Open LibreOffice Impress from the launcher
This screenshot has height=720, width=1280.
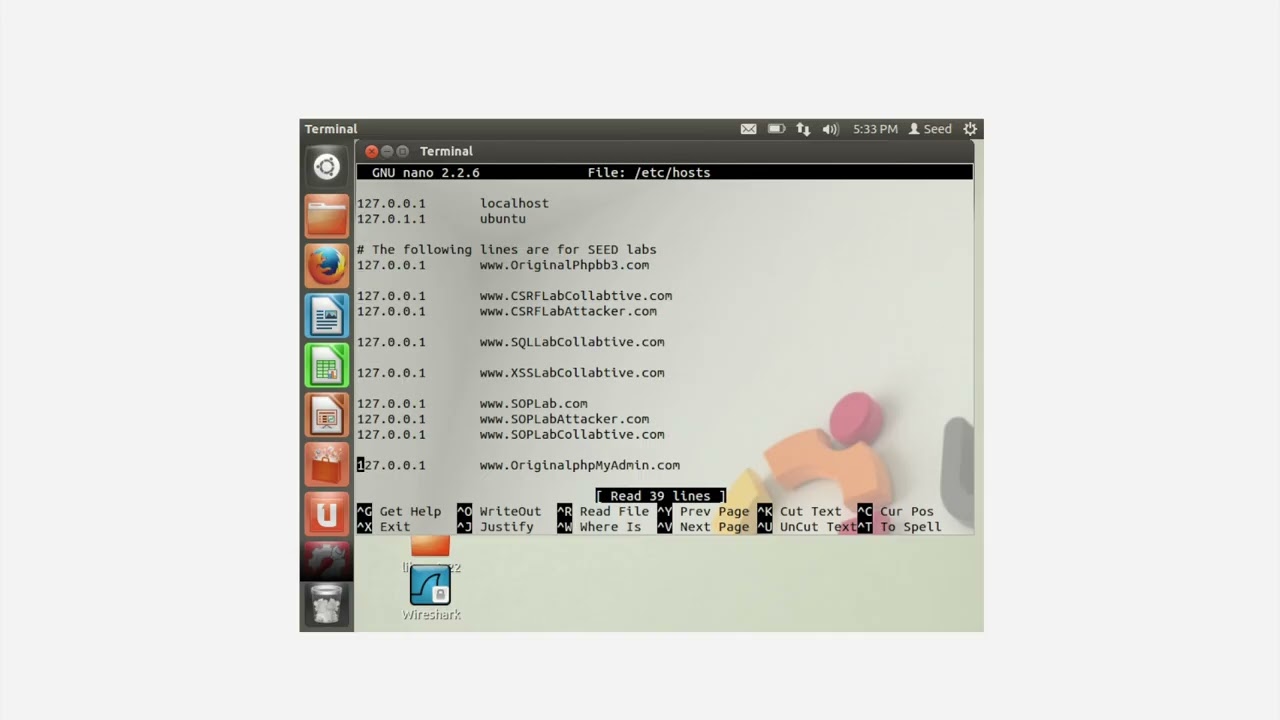[x=326, y=415]
